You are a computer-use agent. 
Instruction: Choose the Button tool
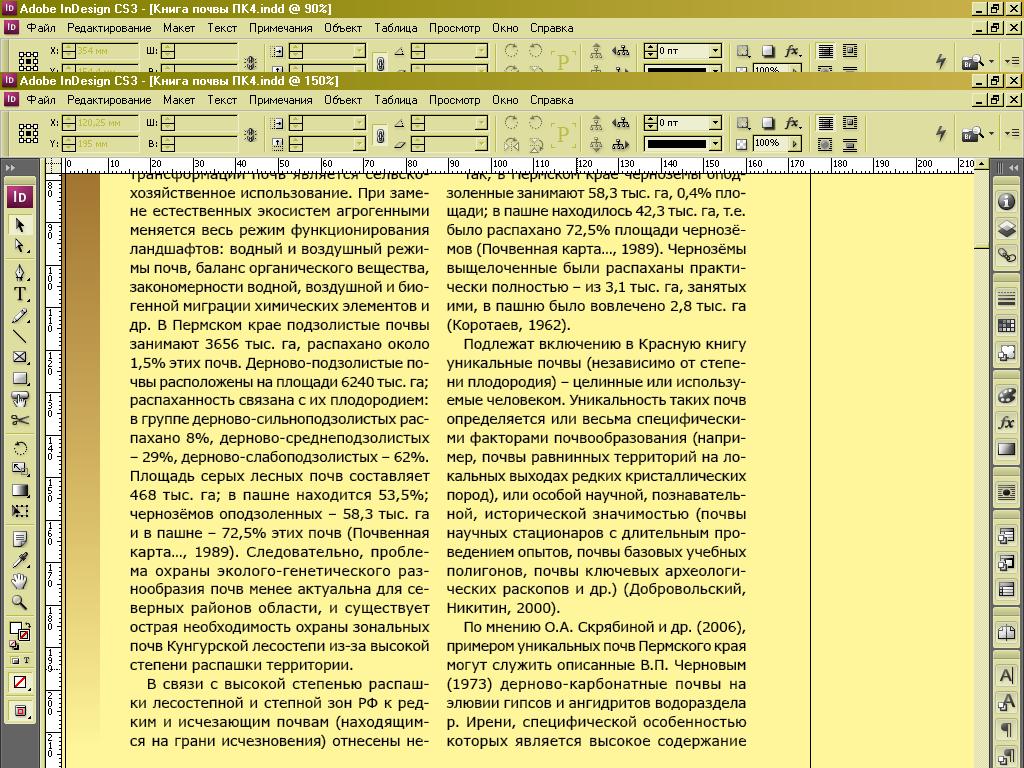[20, 399]
